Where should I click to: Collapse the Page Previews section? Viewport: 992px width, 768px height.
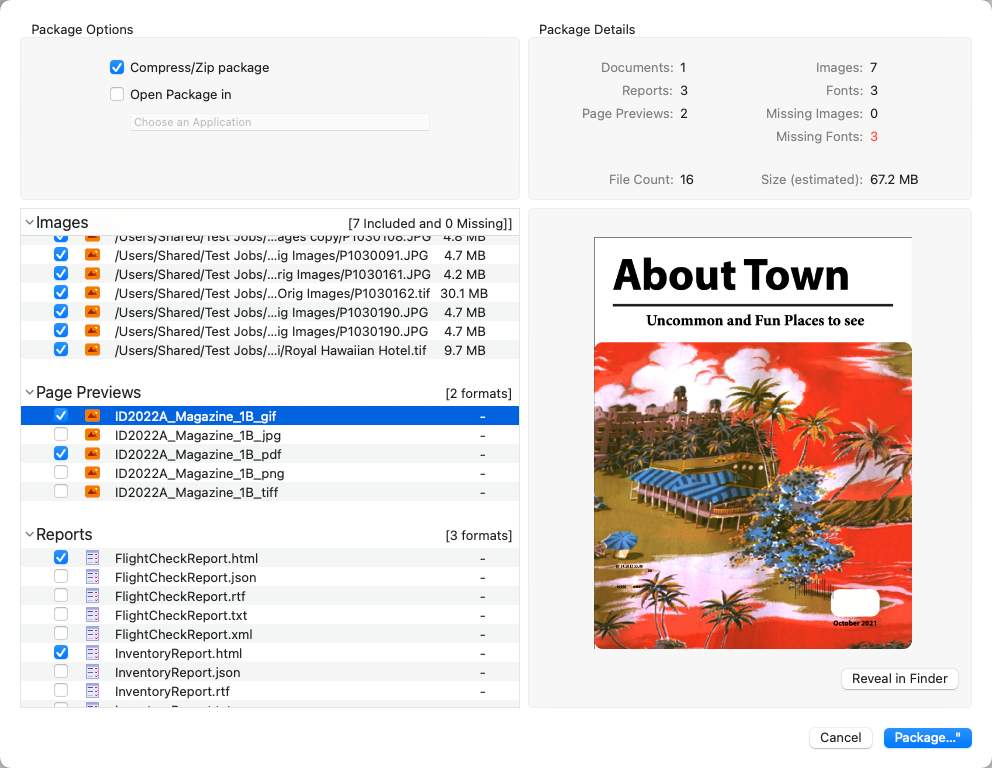point(29,392)
